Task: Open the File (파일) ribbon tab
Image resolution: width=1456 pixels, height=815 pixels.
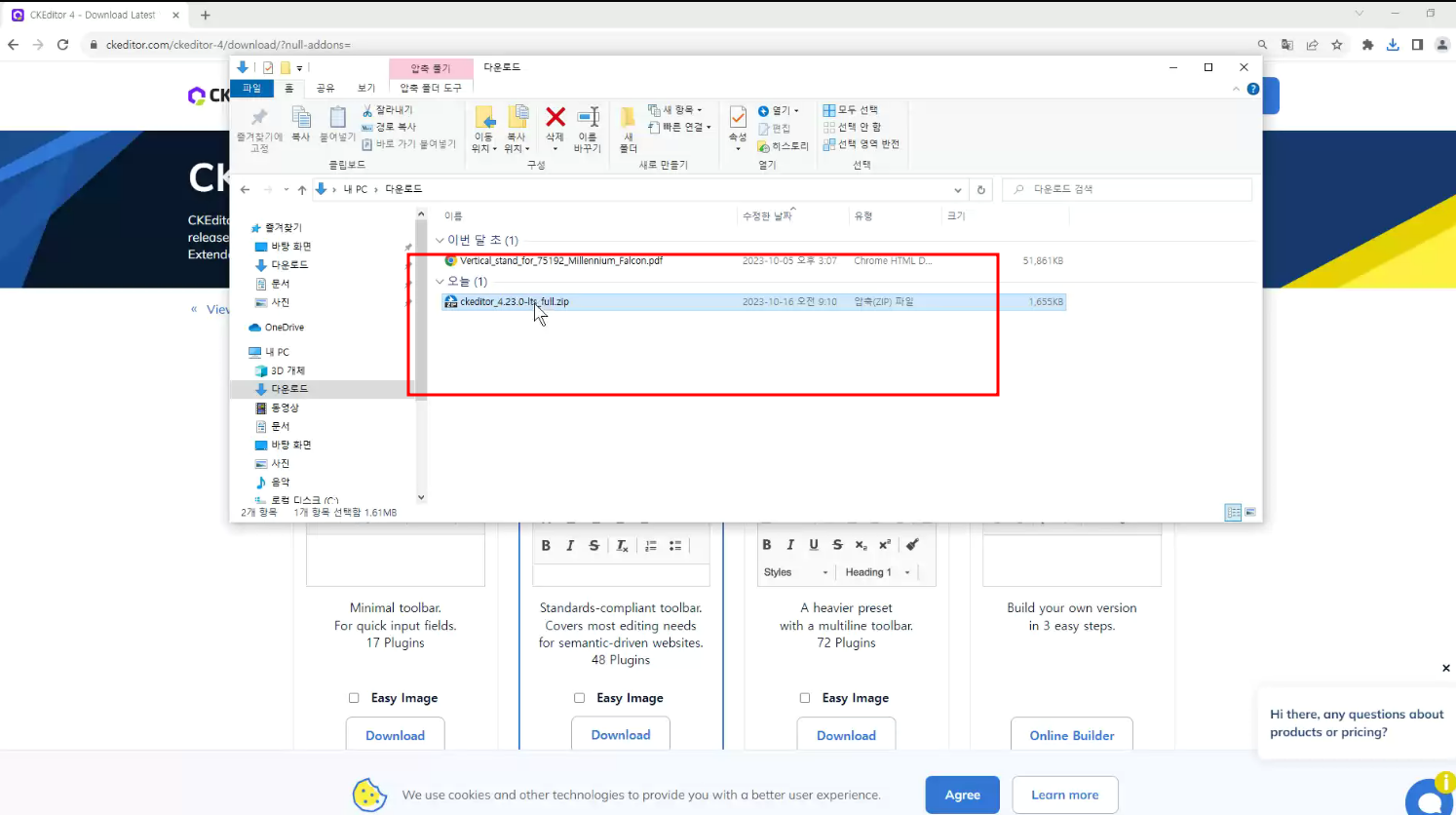Action: 251,88
